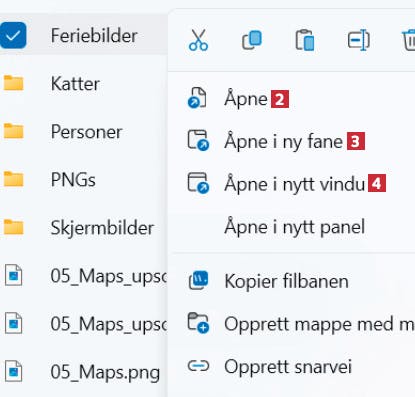Click the Opprett snarvei link icon
Image resolution: width=415 pixels, height=397 pixels.
point(198,366)
